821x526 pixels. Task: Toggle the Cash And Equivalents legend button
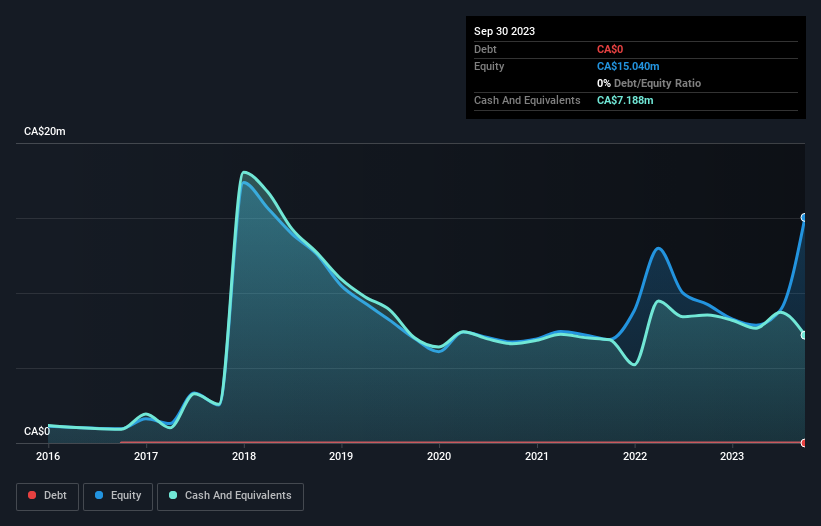(230, 496)
